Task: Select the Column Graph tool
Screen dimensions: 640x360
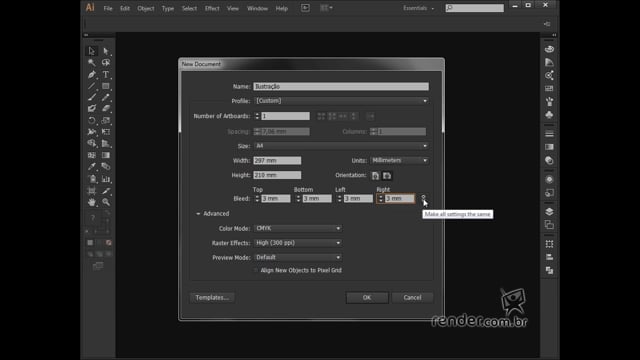Action: (x=106, y=179)
